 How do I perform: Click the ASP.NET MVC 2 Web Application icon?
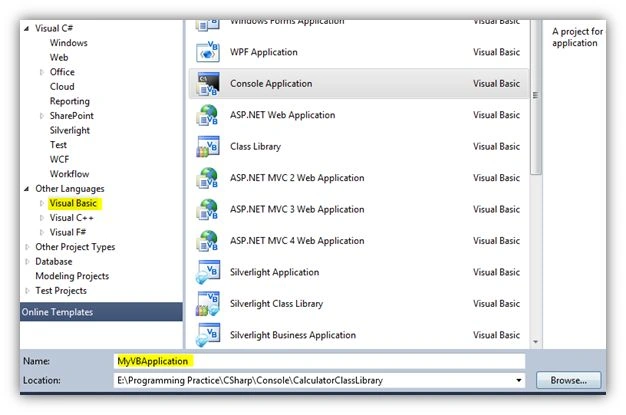point(208,178)
